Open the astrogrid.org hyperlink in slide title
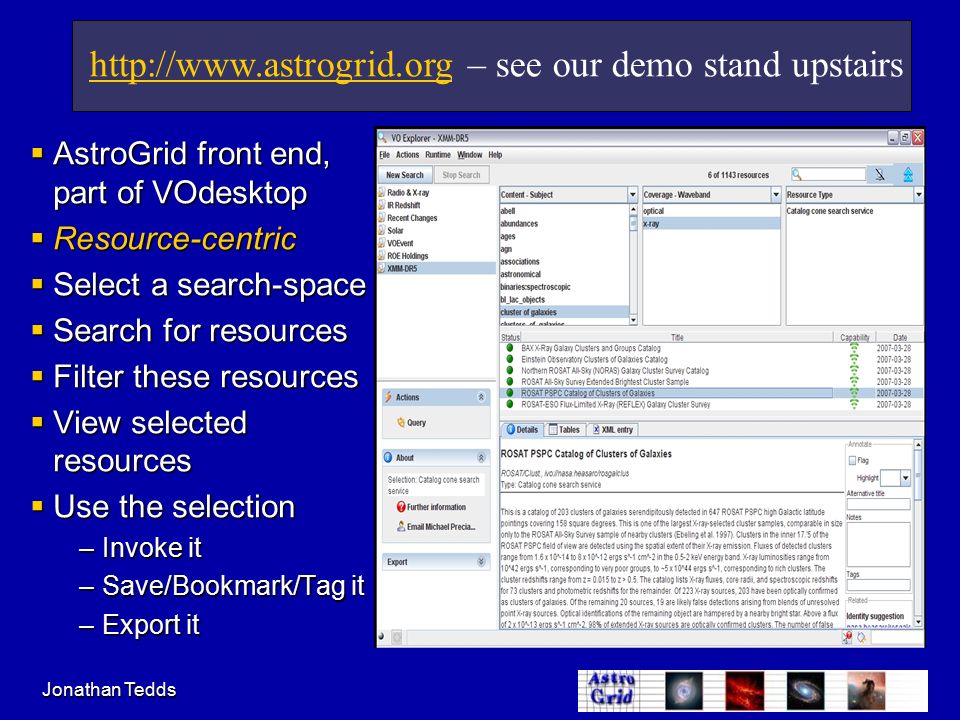960x720 pixels. pos(271,65)
